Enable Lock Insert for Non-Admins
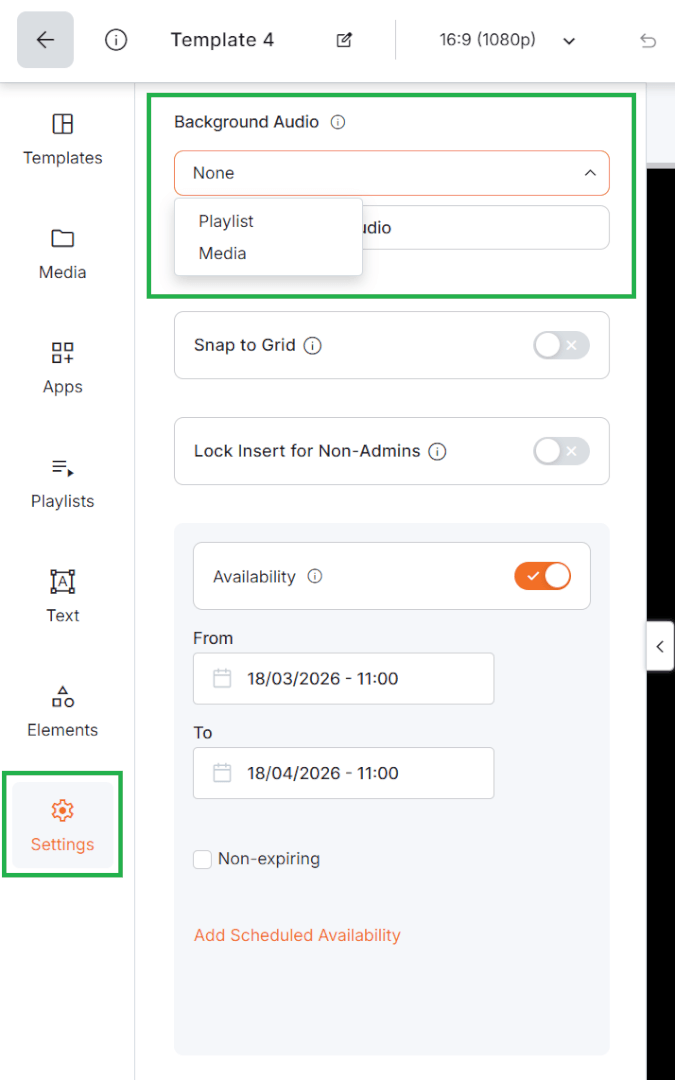The height and width of the screenshot is (1080, 675). pyautogui.click(x=561, y=451)
